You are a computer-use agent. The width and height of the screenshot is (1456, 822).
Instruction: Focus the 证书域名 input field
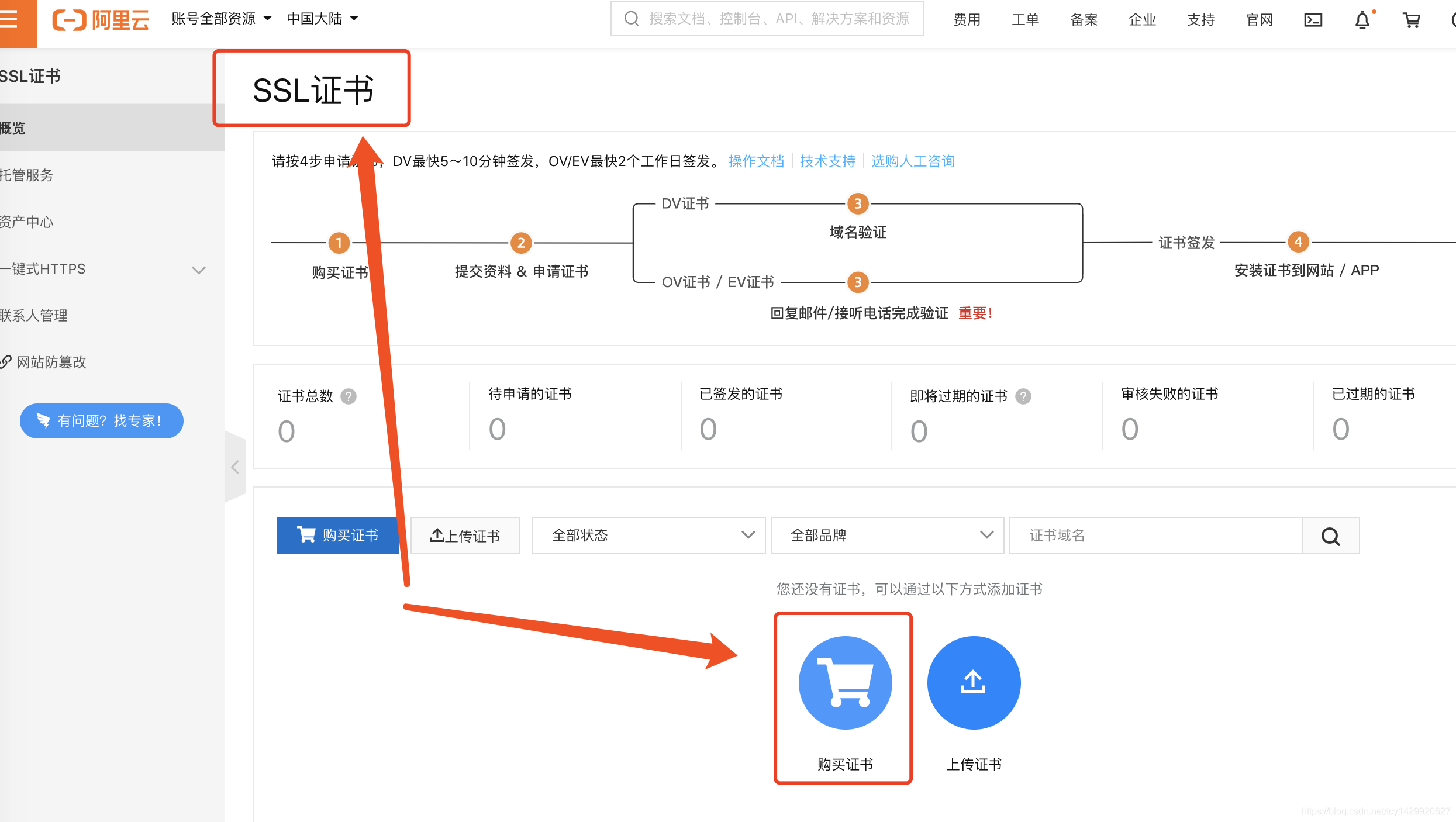point(1156,536)
